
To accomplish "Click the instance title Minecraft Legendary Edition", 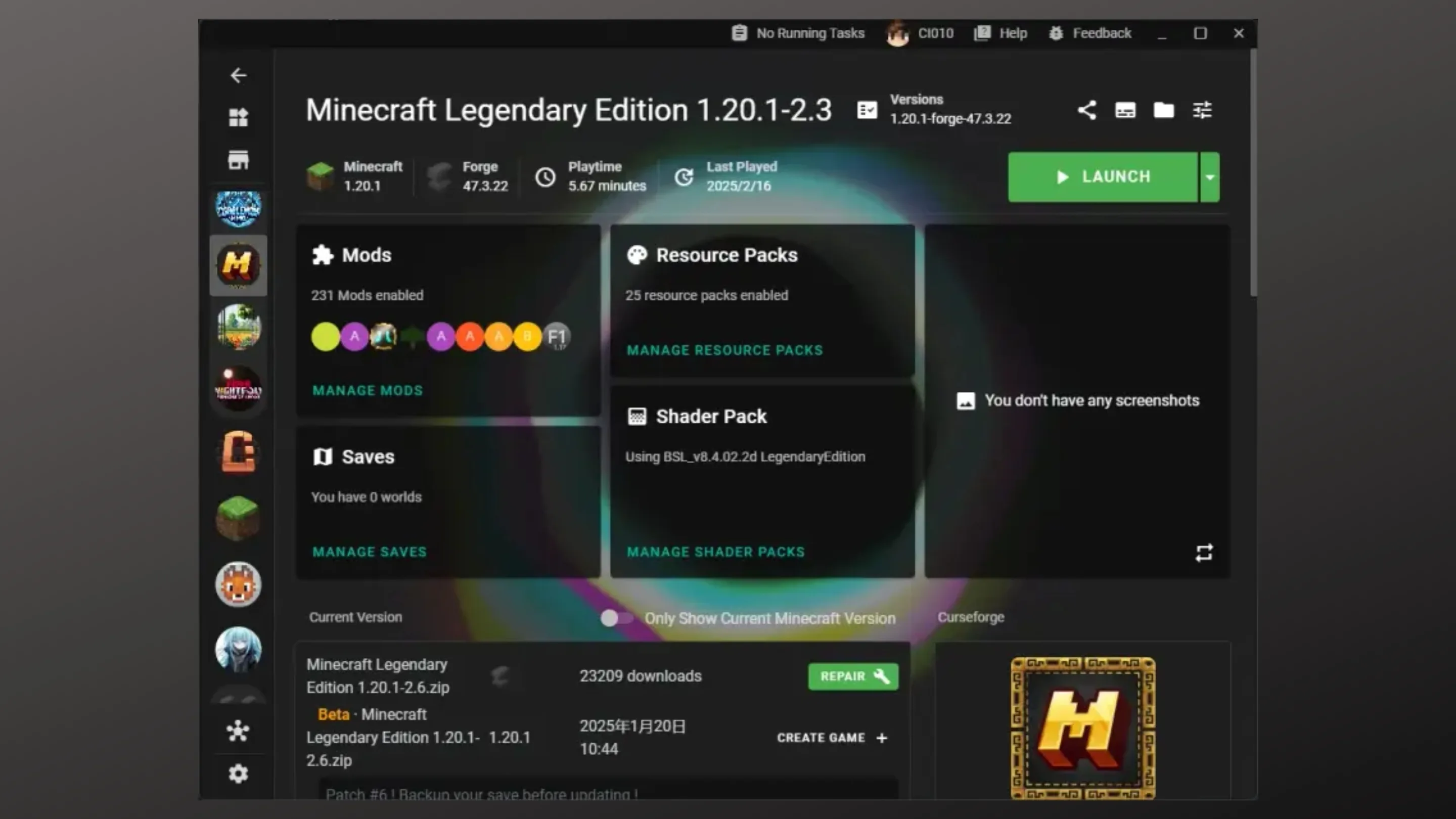I will (x=569, y=110).
